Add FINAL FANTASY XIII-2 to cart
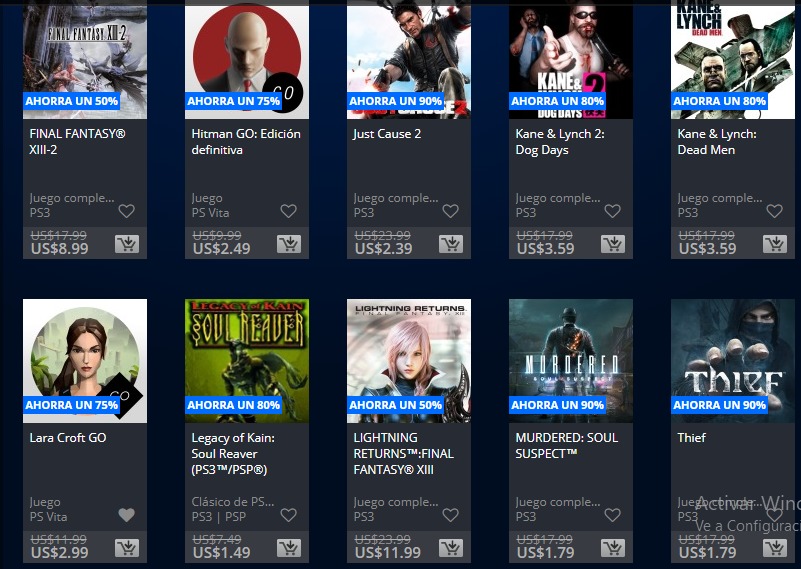Screen dimensions: 801x569 tap(127, 244)
